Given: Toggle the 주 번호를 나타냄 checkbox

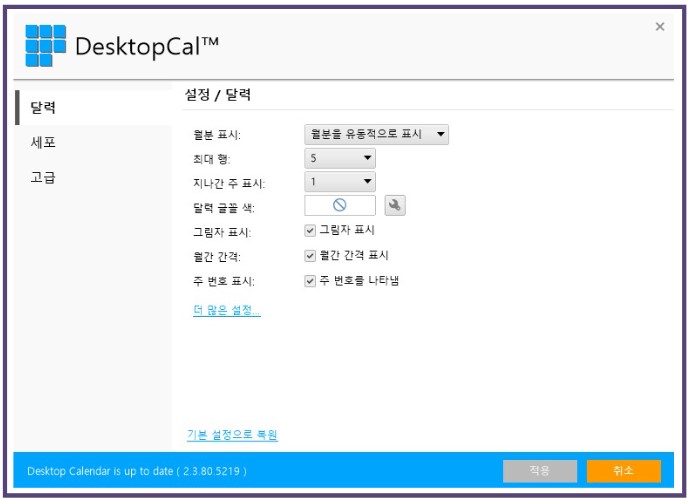Looking at the screenshot, I should [x=310, y=281].
